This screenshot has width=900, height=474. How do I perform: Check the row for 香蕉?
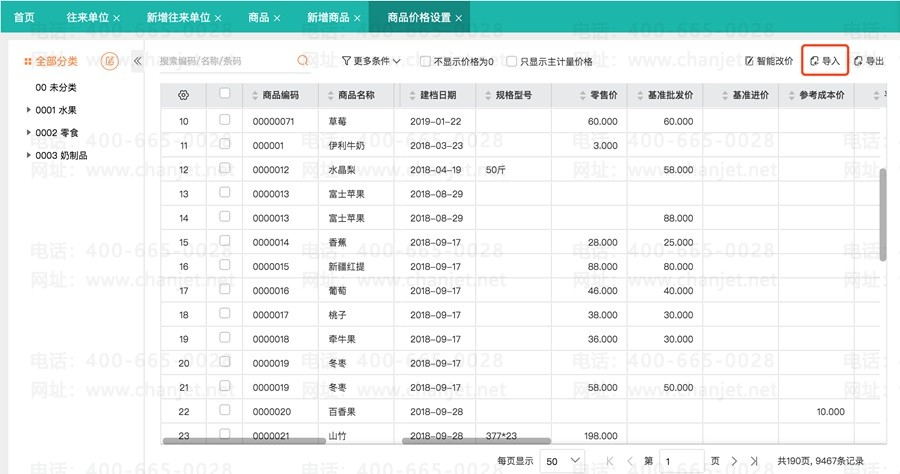(x=224, y=240)
